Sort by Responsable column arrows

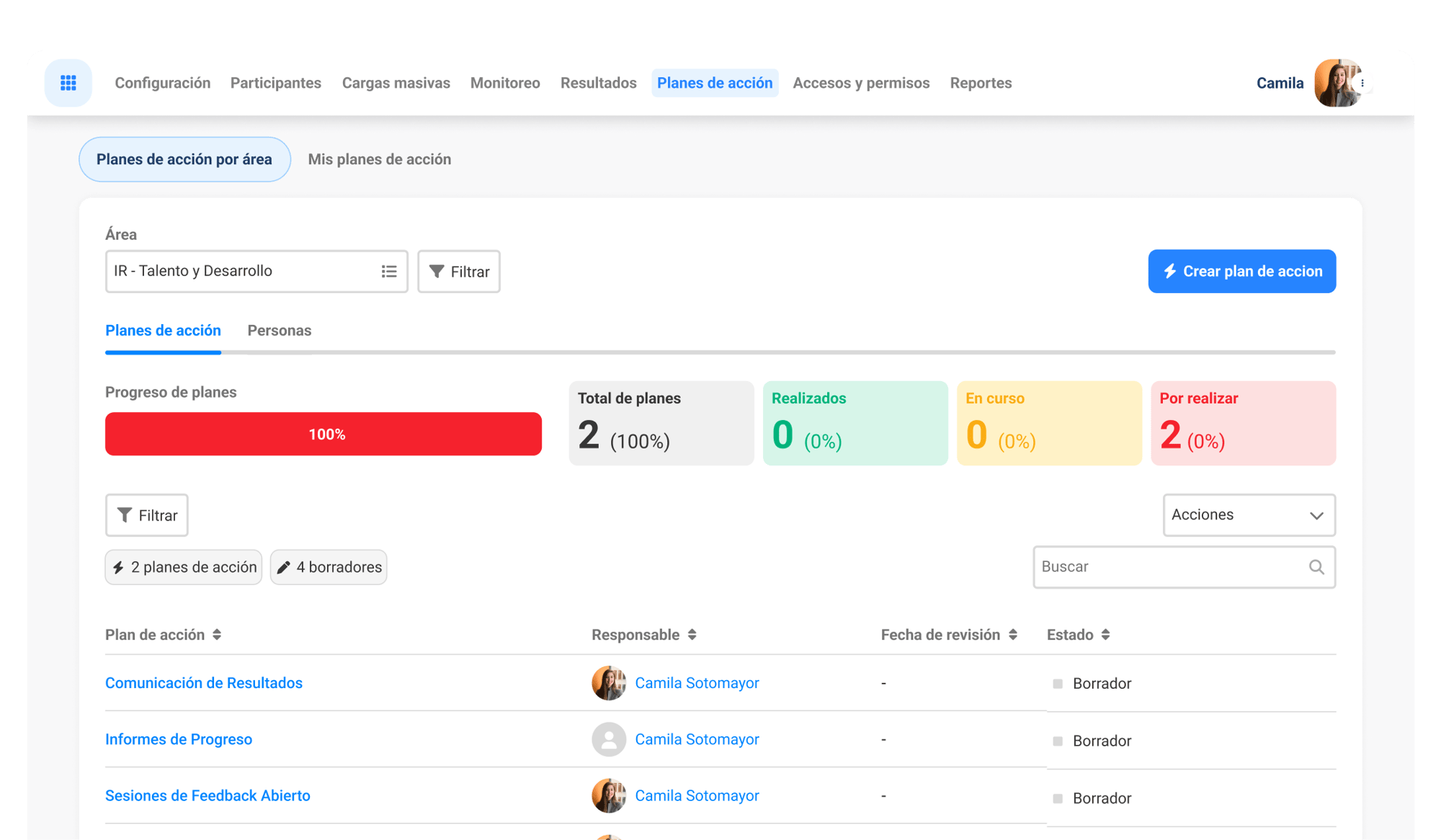click(x=692, y=635)
